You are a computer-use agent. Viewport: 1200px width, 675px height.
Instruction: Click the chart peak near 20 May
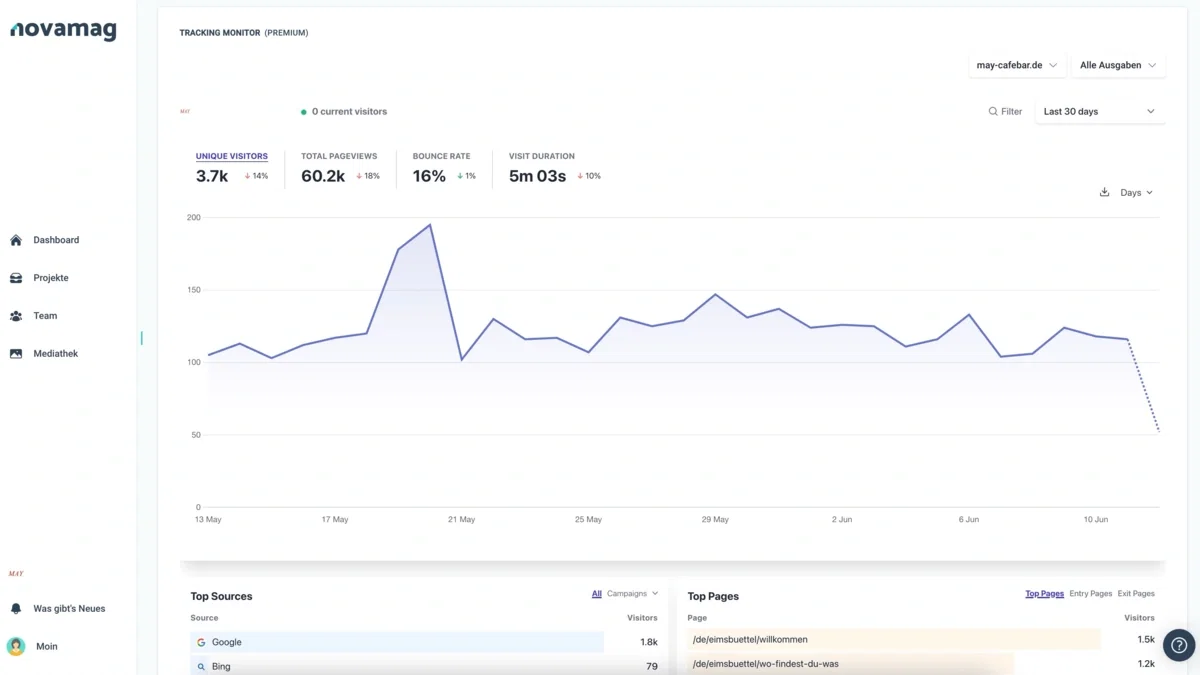pyautogui.click(x=430, y=225)
